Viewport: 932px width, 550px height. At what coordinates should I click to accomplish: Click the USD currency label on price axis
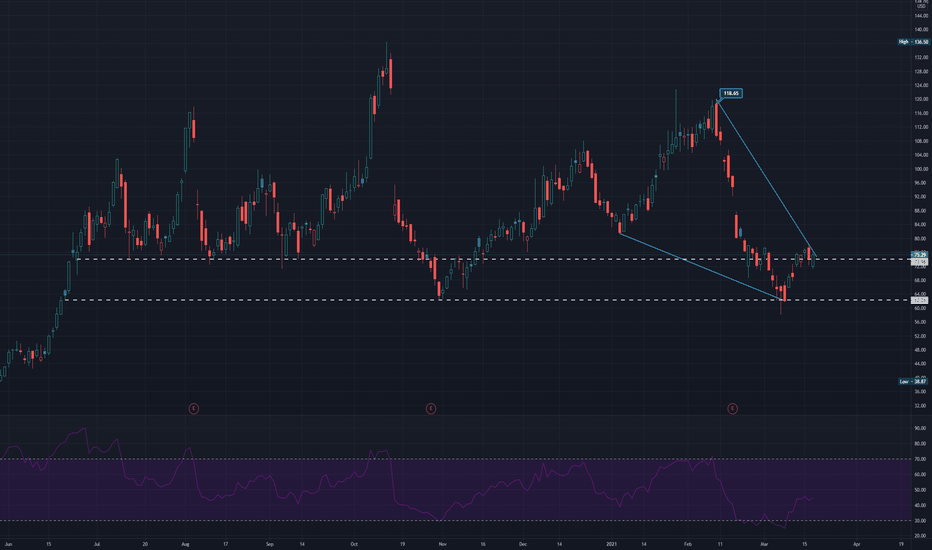pyautogui.click(x=921, y=7)
